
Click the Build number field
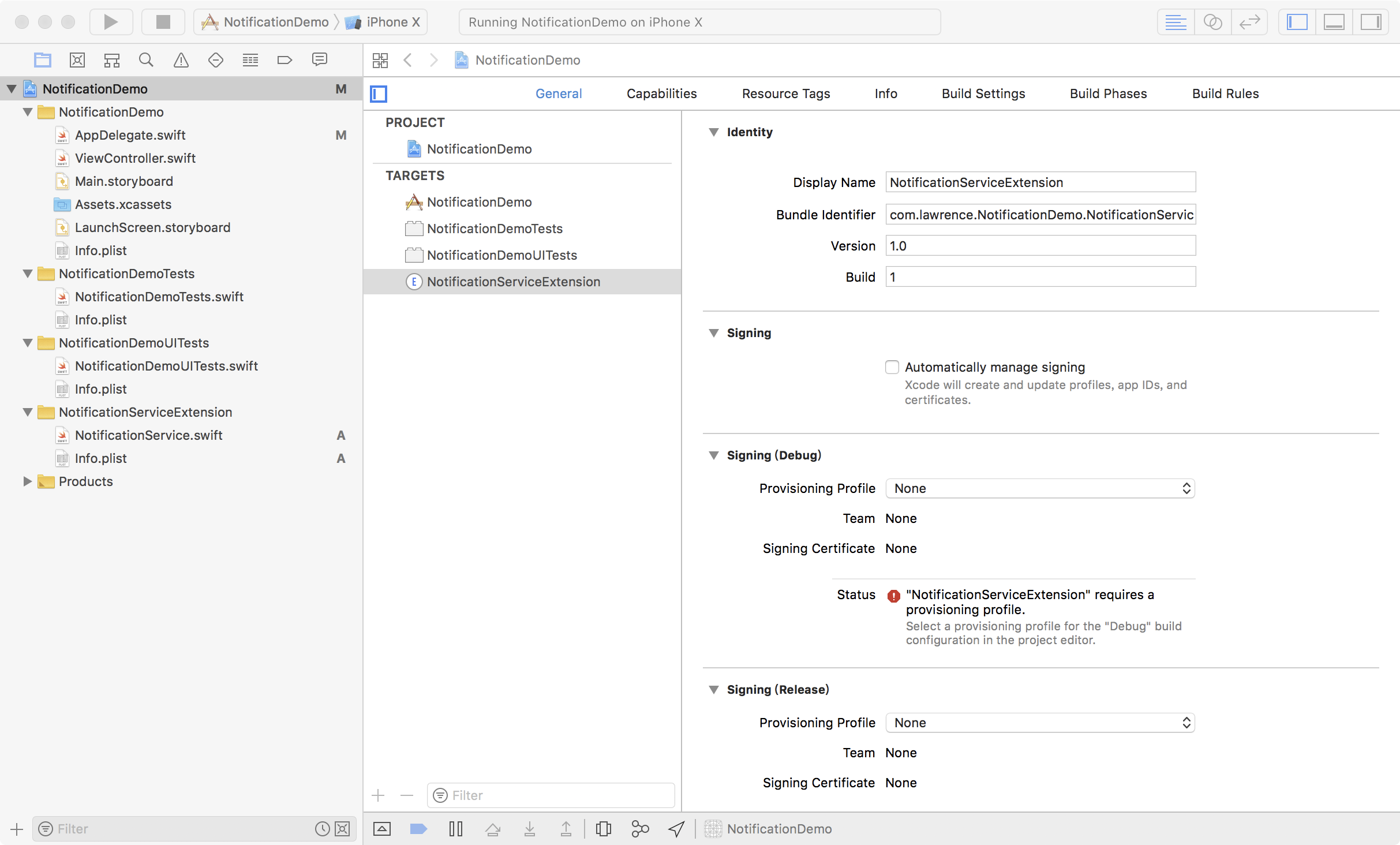[1040, 277]
